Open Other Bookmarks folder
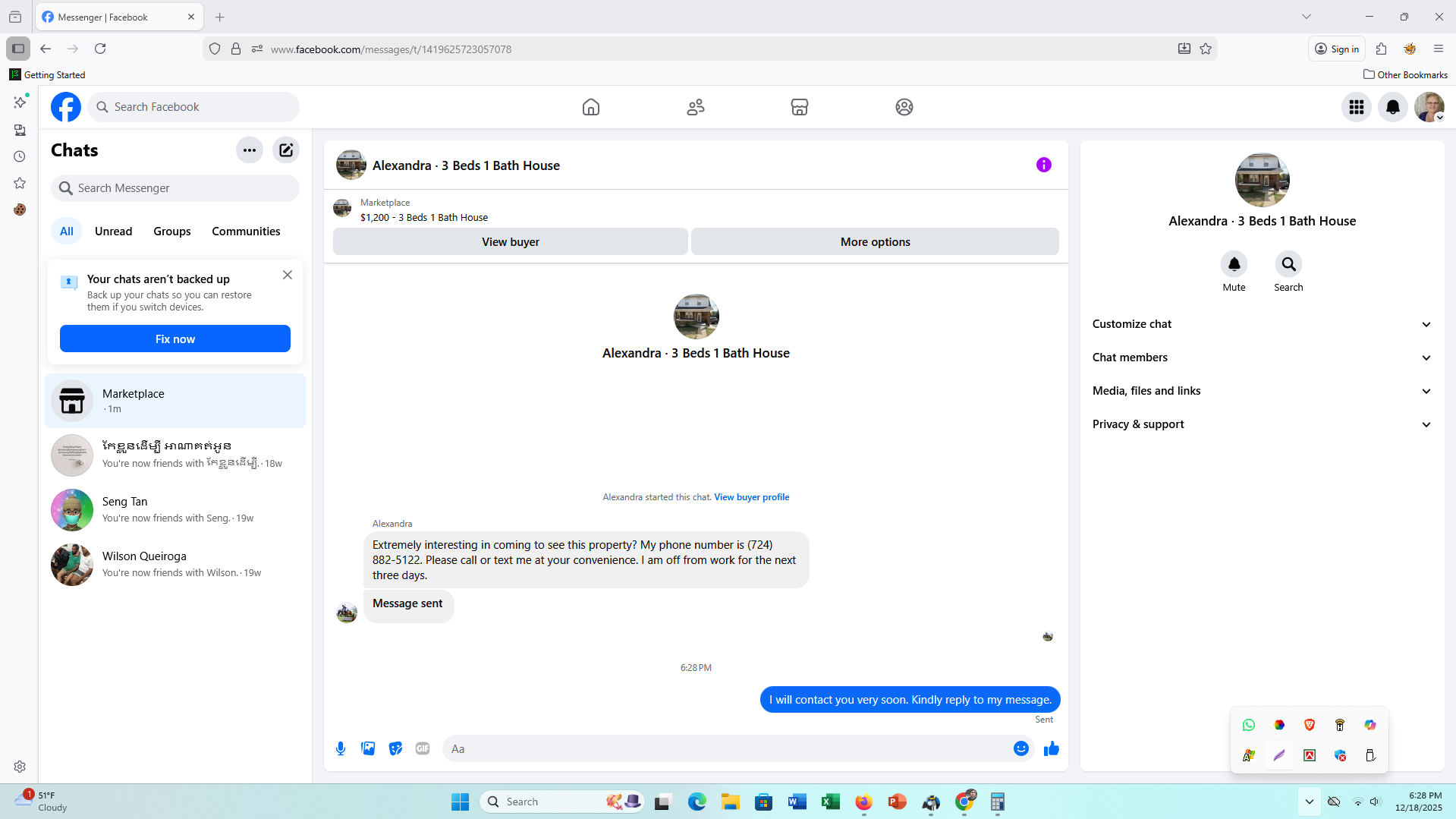The height and width of the screenshot is (819, 1456). tap(1406, 74)
